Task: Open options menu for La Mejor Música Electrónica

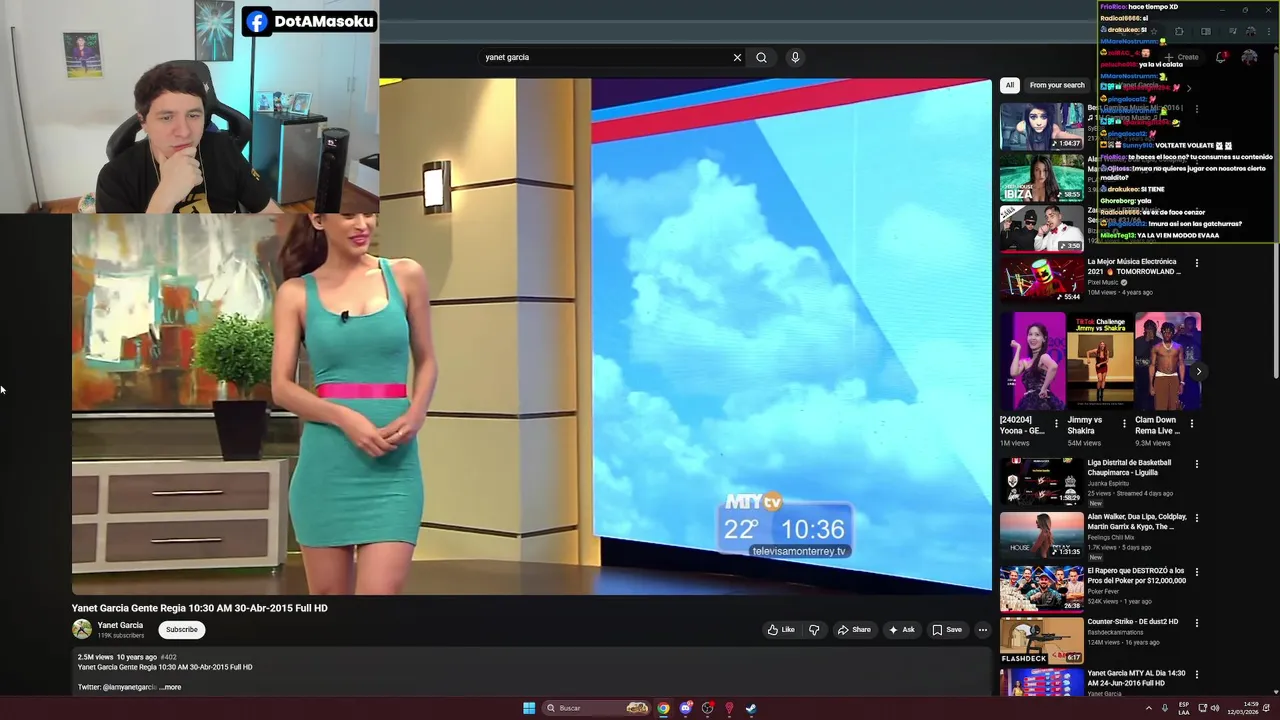Action: pyautogui.click(x=1197, y=263)
